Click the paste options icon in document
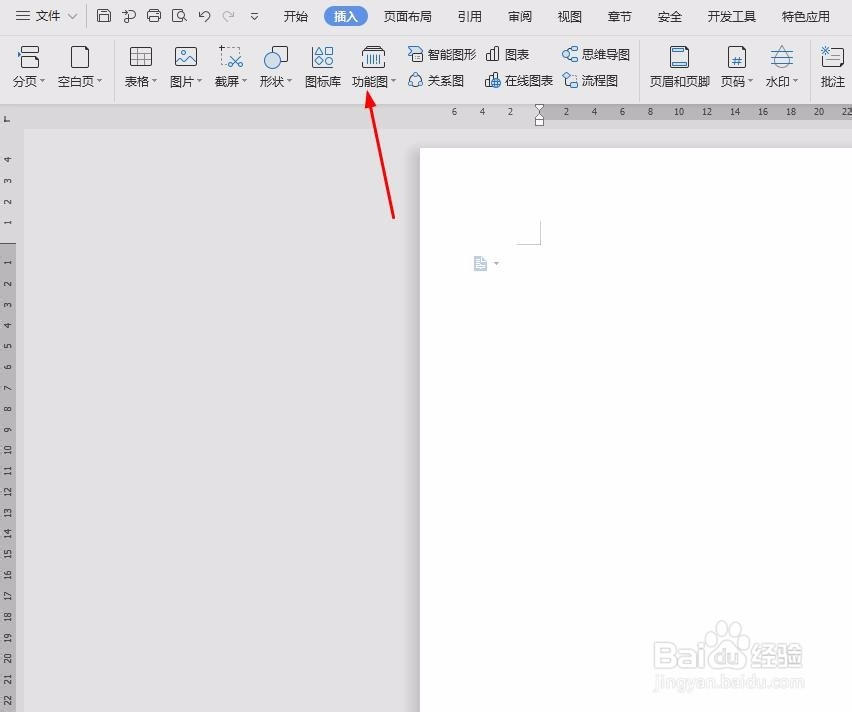 (x=480, y=264)
